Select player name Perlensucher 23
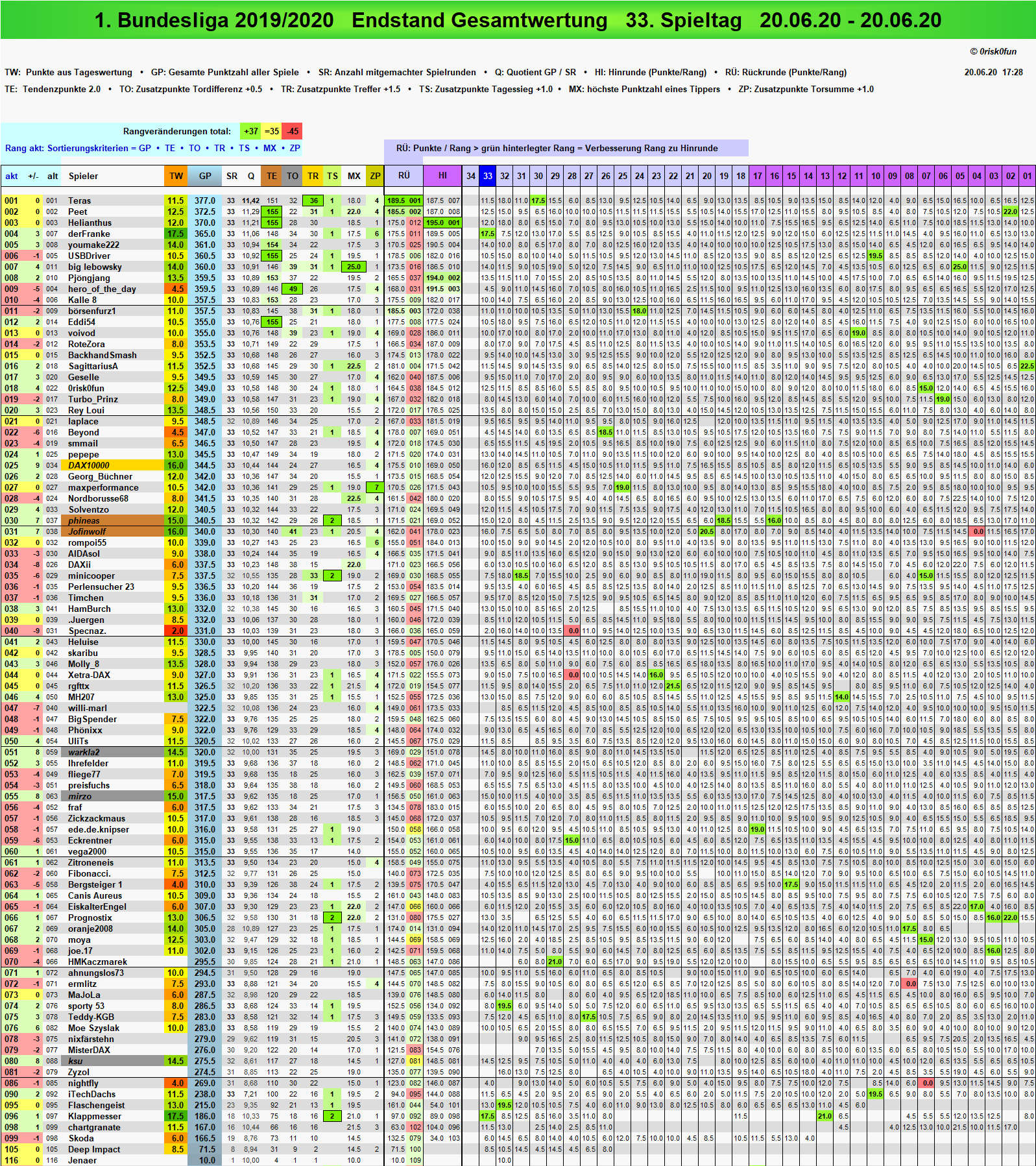The width and height of the screenshot is (1036, 1166). point(101,587)
